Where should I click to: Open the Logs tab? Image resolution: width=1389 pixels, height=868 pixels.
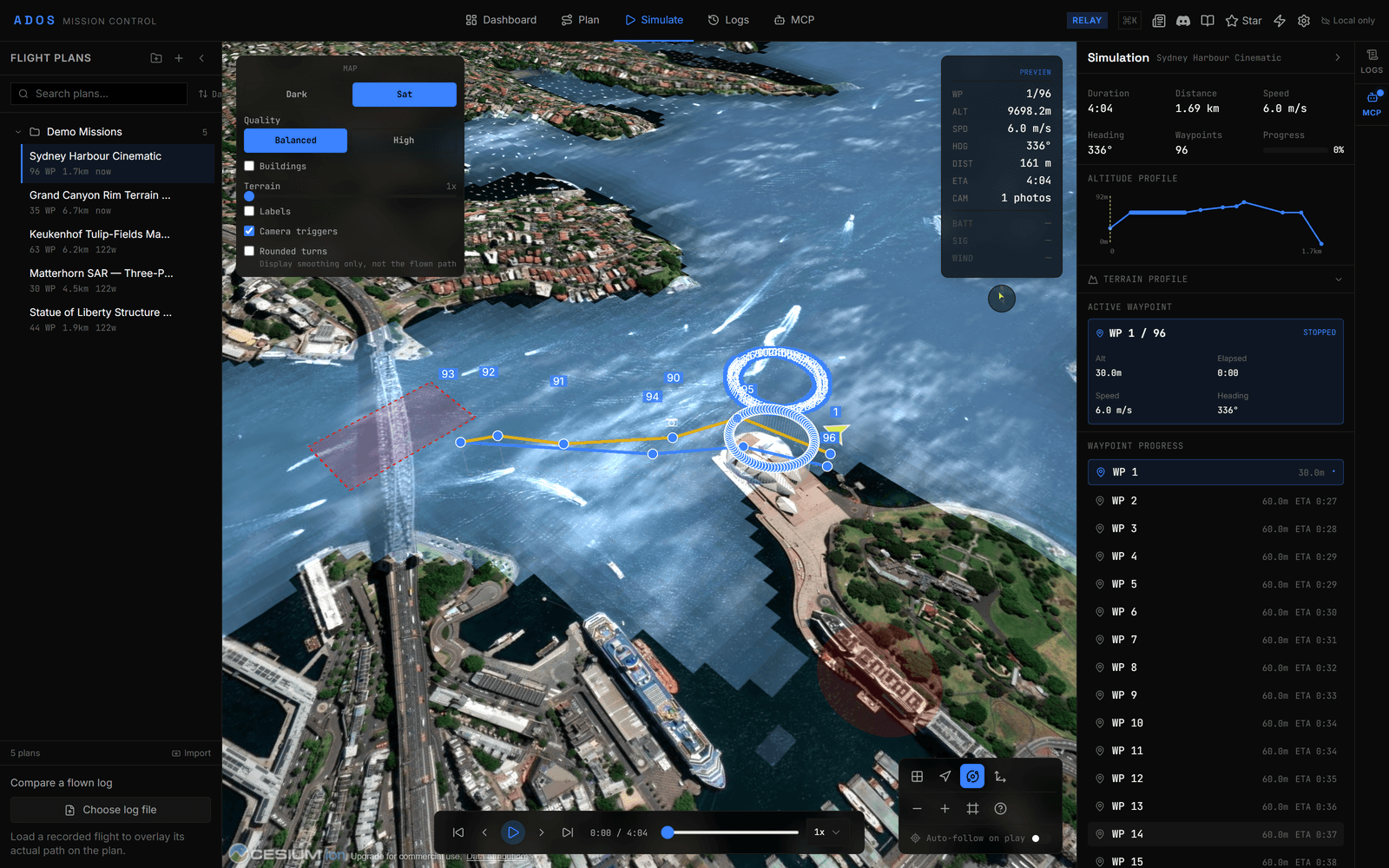tap(728, 20)
